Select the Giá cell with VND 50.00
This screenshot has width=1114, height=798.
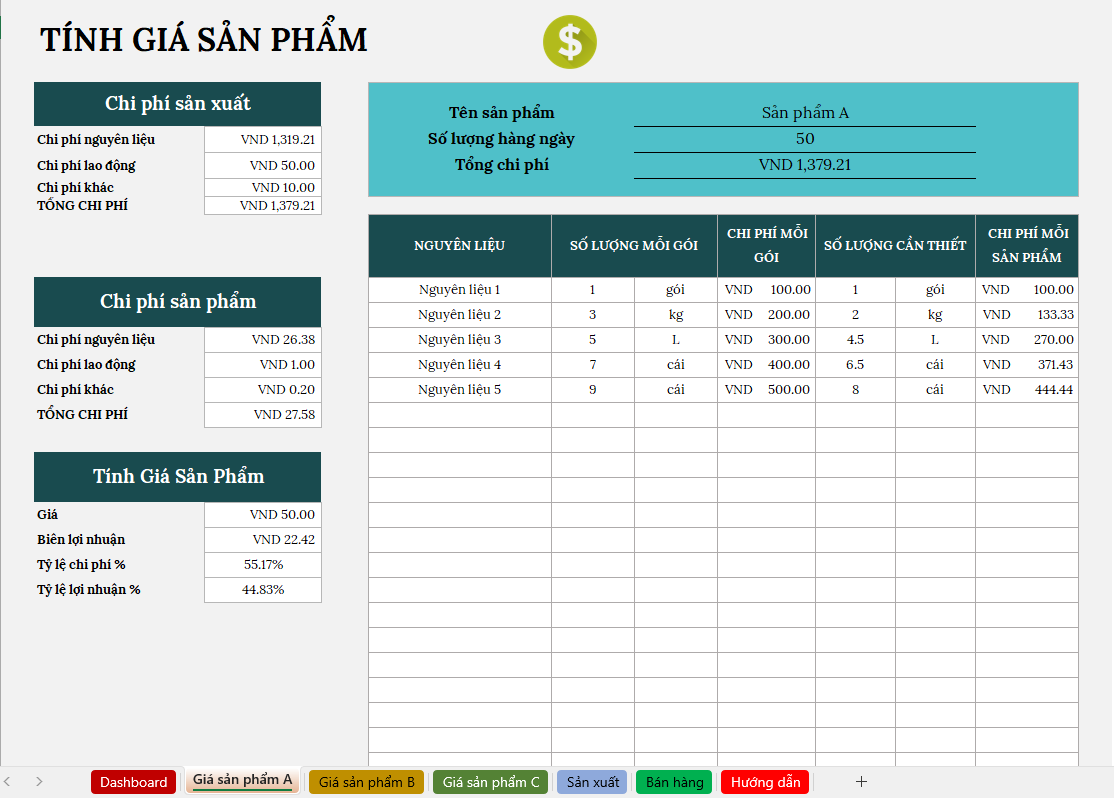coord(263,515)
